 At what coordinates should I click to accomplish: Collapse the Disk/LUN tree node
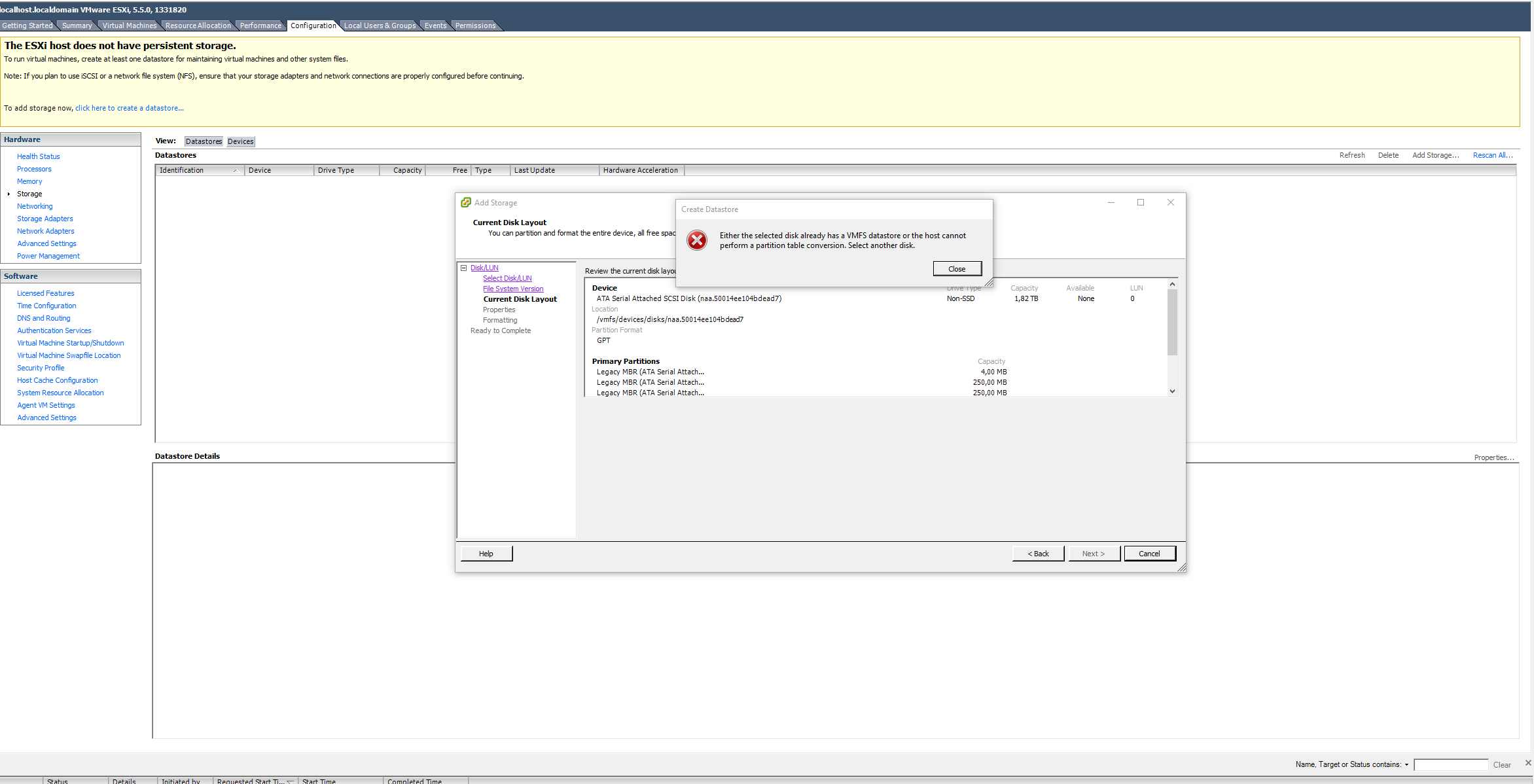463,268
